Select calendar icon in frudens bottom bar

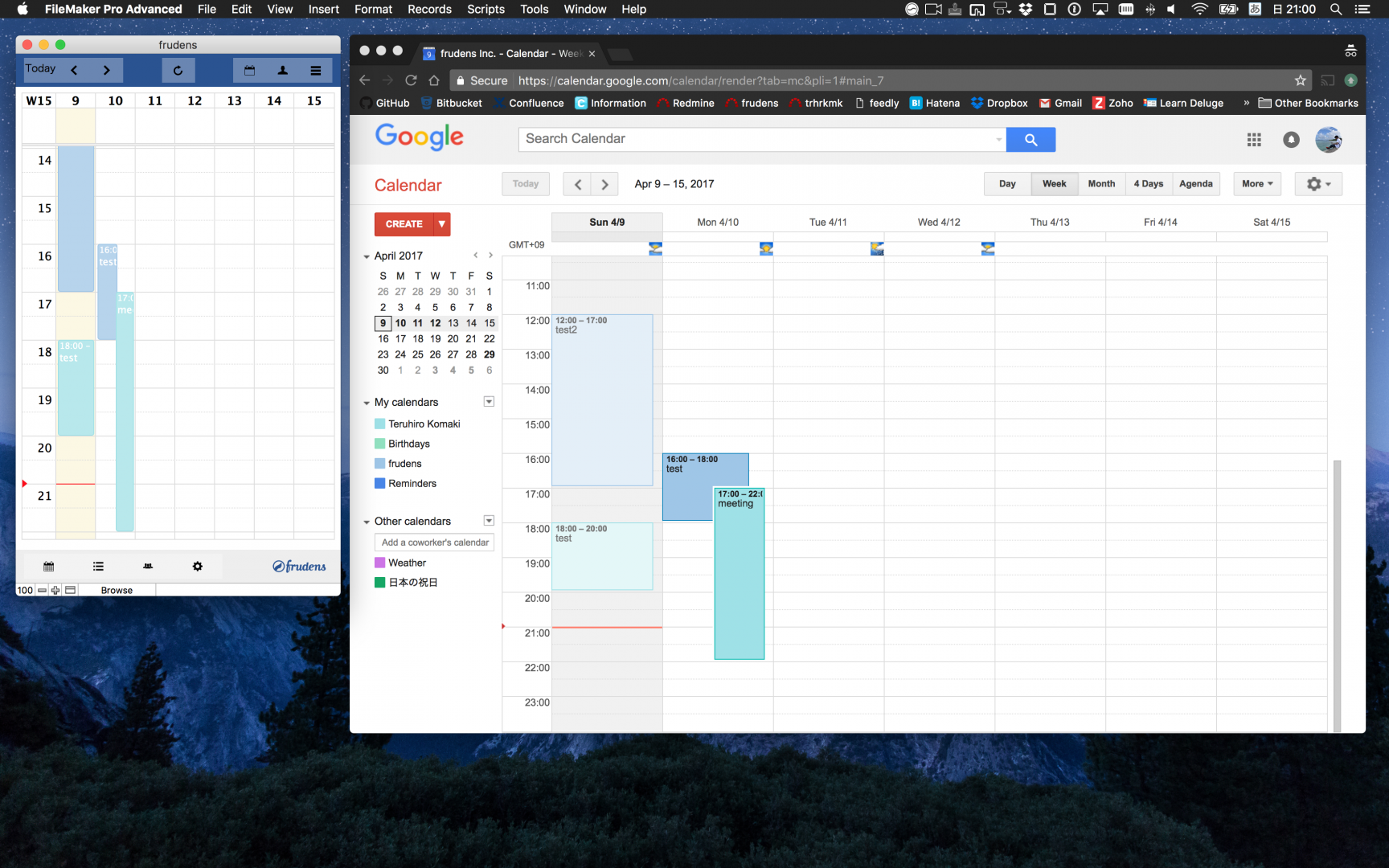pyautogui.click(x=48, y=567)
